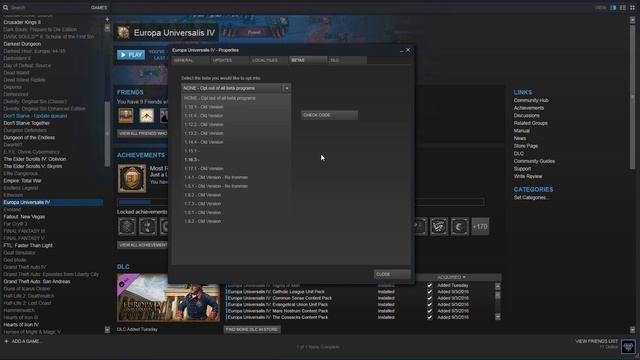Image resolution: width=640 pixels, height=360 pixels.
Task: Click plus icon atop the game list
Action: pos(107,19)
